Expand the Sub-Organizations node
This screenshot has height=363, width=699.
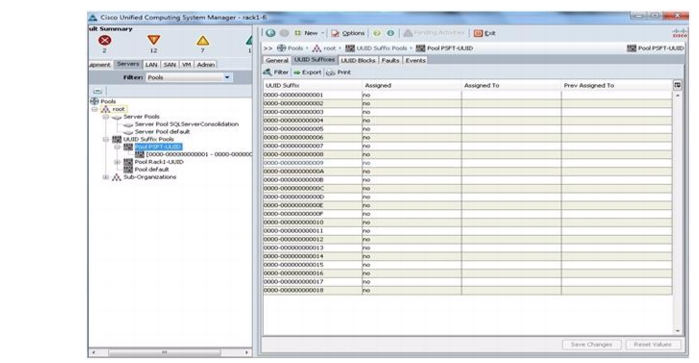click(x=106, y=177)
